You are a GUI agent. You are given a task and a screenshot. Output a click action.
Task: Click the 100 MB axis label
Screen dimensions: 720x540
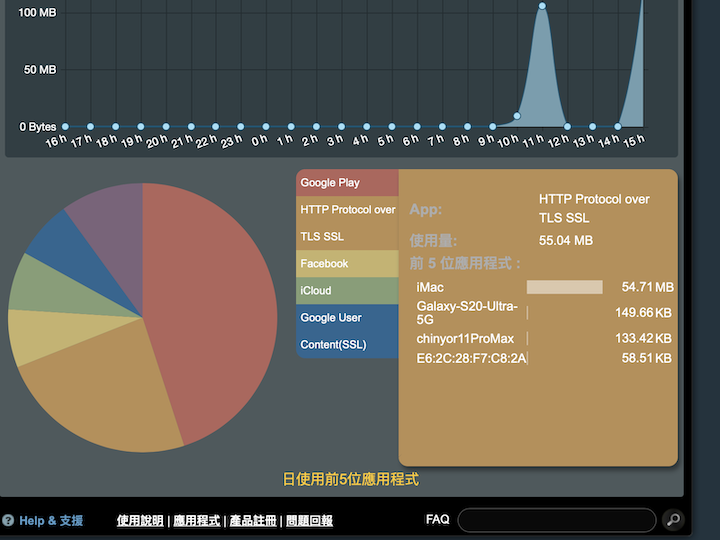37,12
